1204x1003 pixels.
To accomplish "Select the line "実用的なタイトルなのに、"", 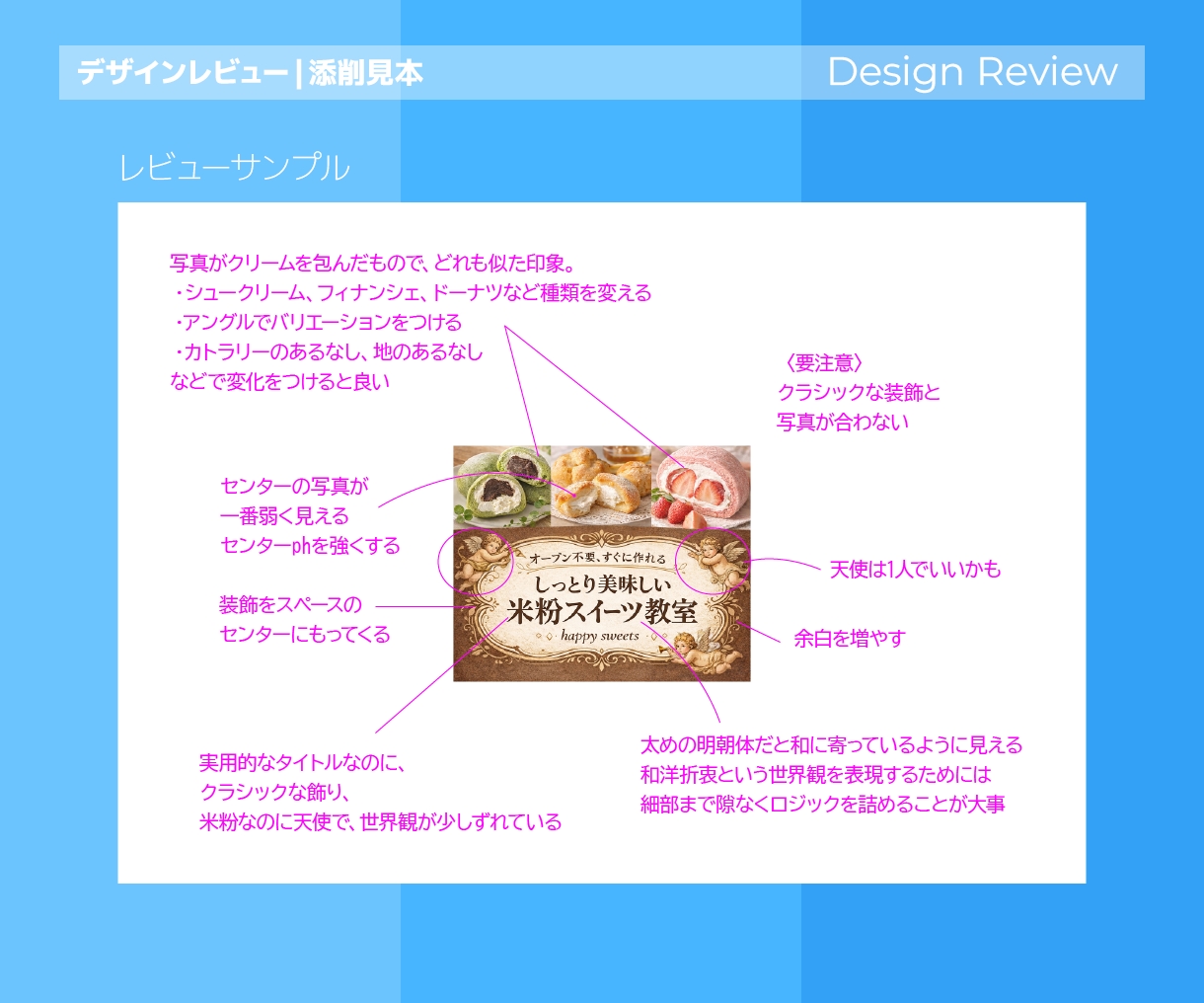I will [x=303, y=763].
